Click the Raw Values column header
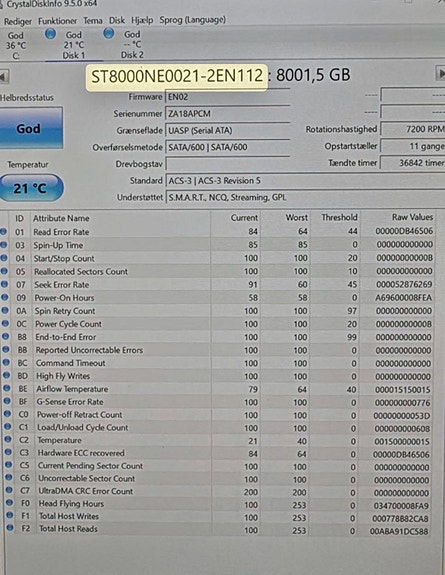Image resolution: width=445 pixels, height=575 pixels. (x=412, y=217)
